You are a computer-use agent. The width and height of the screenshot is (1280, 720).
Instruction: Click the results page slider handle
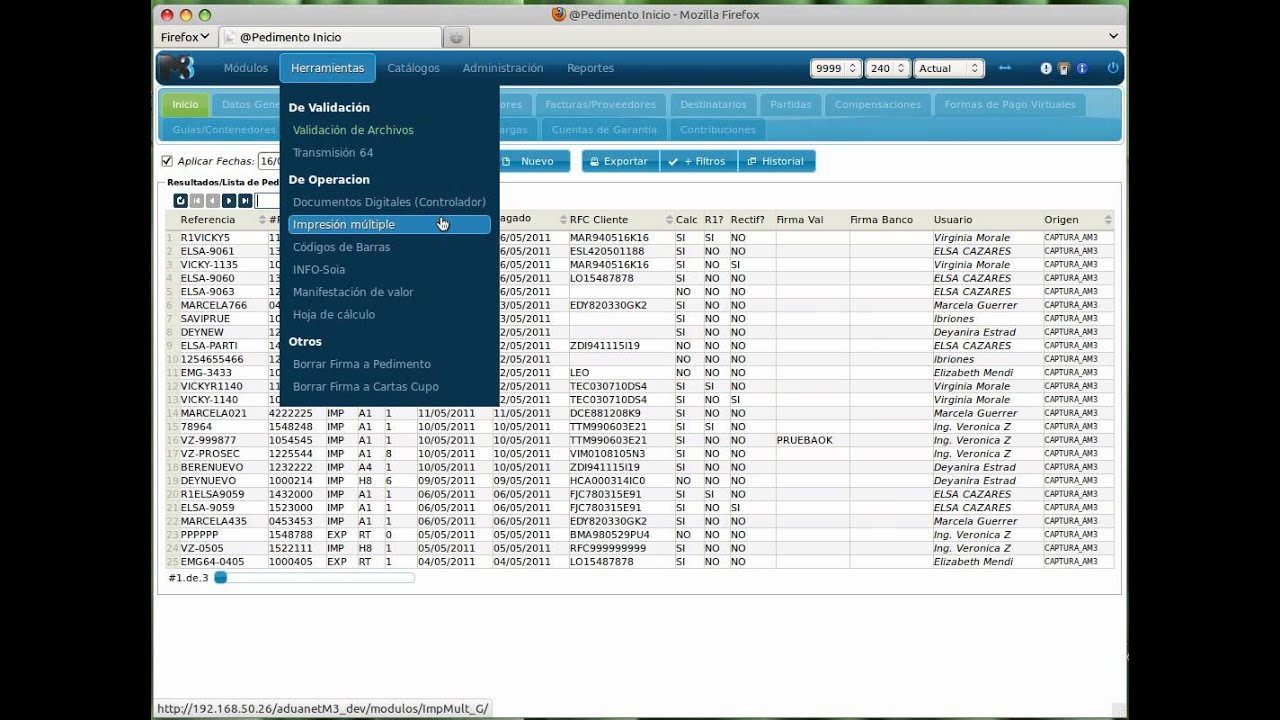tap(221, 578)
